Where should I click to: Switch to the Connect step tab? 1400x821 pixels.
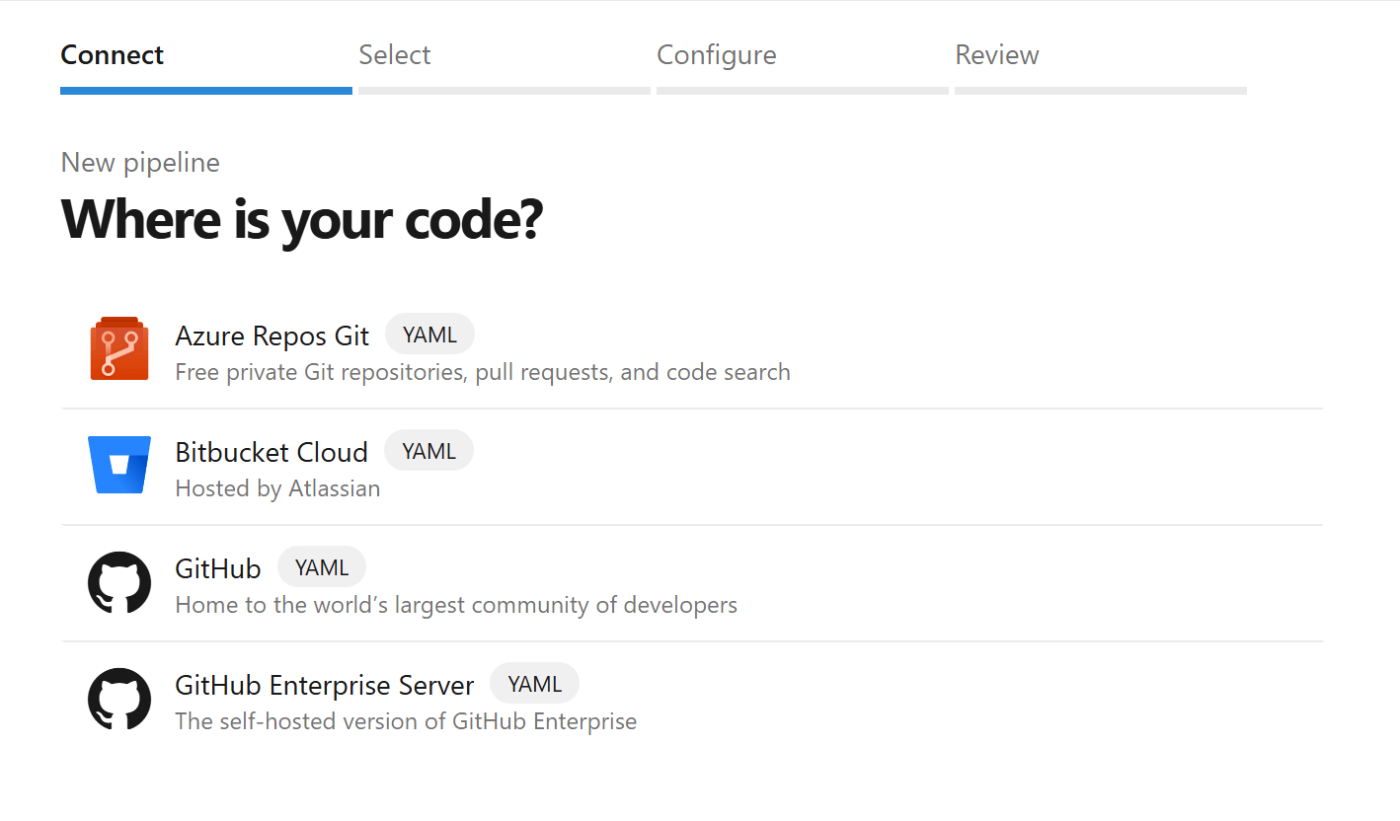(206, 66)
